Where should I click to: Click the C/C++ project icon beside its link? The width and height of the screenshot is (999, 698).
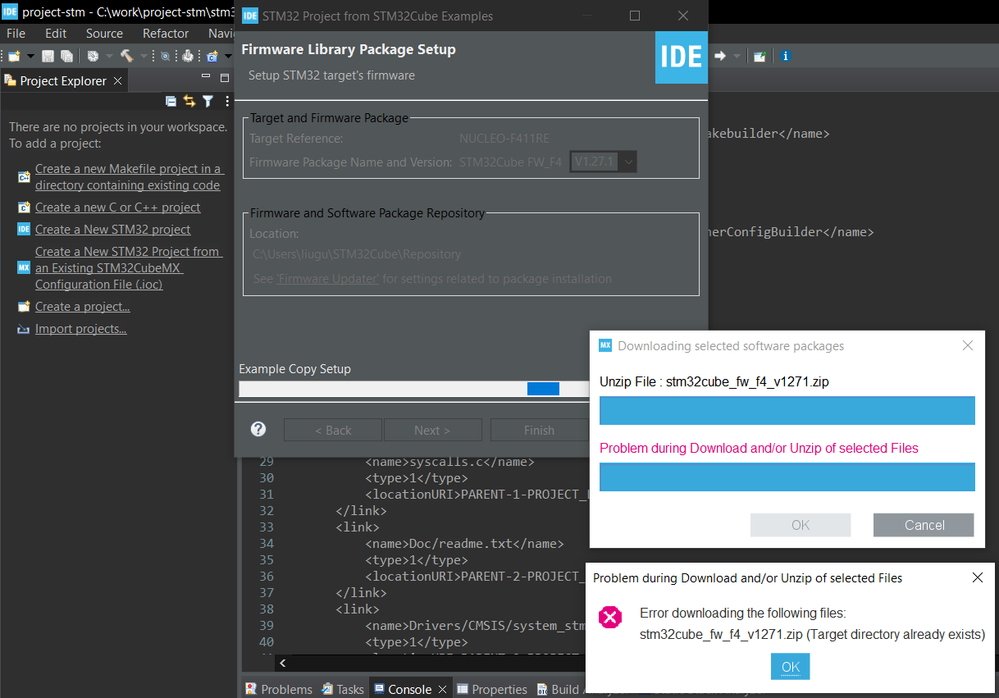(x=24, y=207)
